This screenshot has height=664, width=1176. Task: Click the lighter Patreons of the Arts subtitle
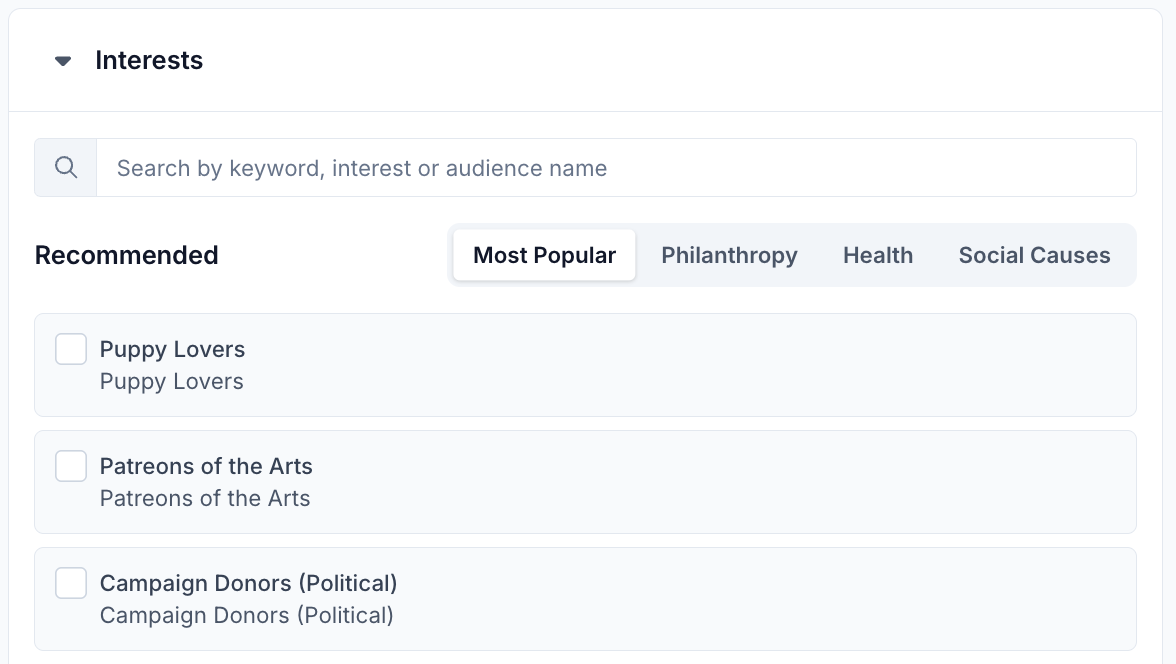(x=205, y=498)
